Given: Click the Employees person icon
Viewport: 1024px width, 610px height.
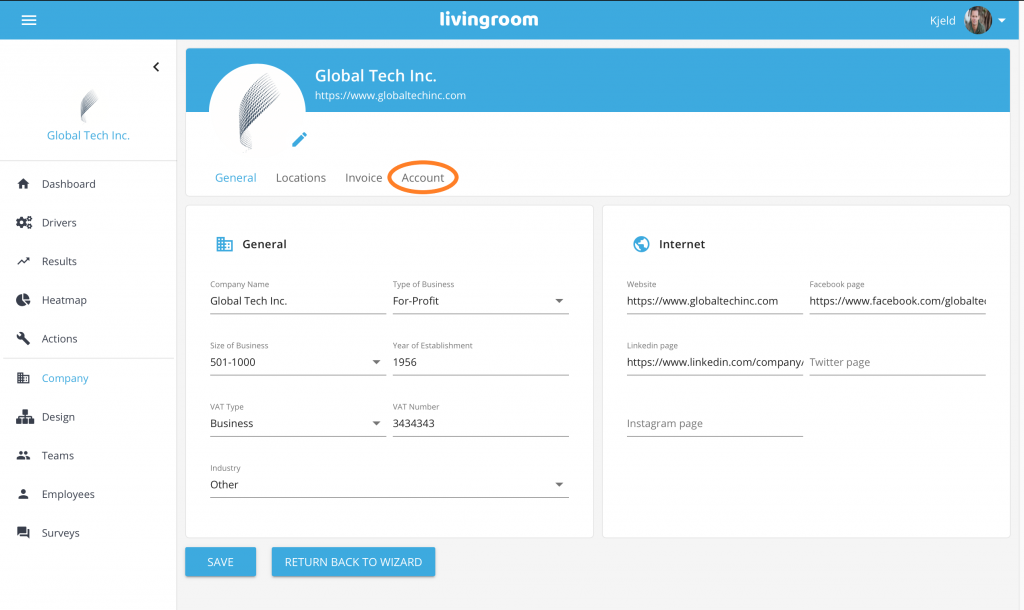Looking at the screenshot, I should [24, 494].
